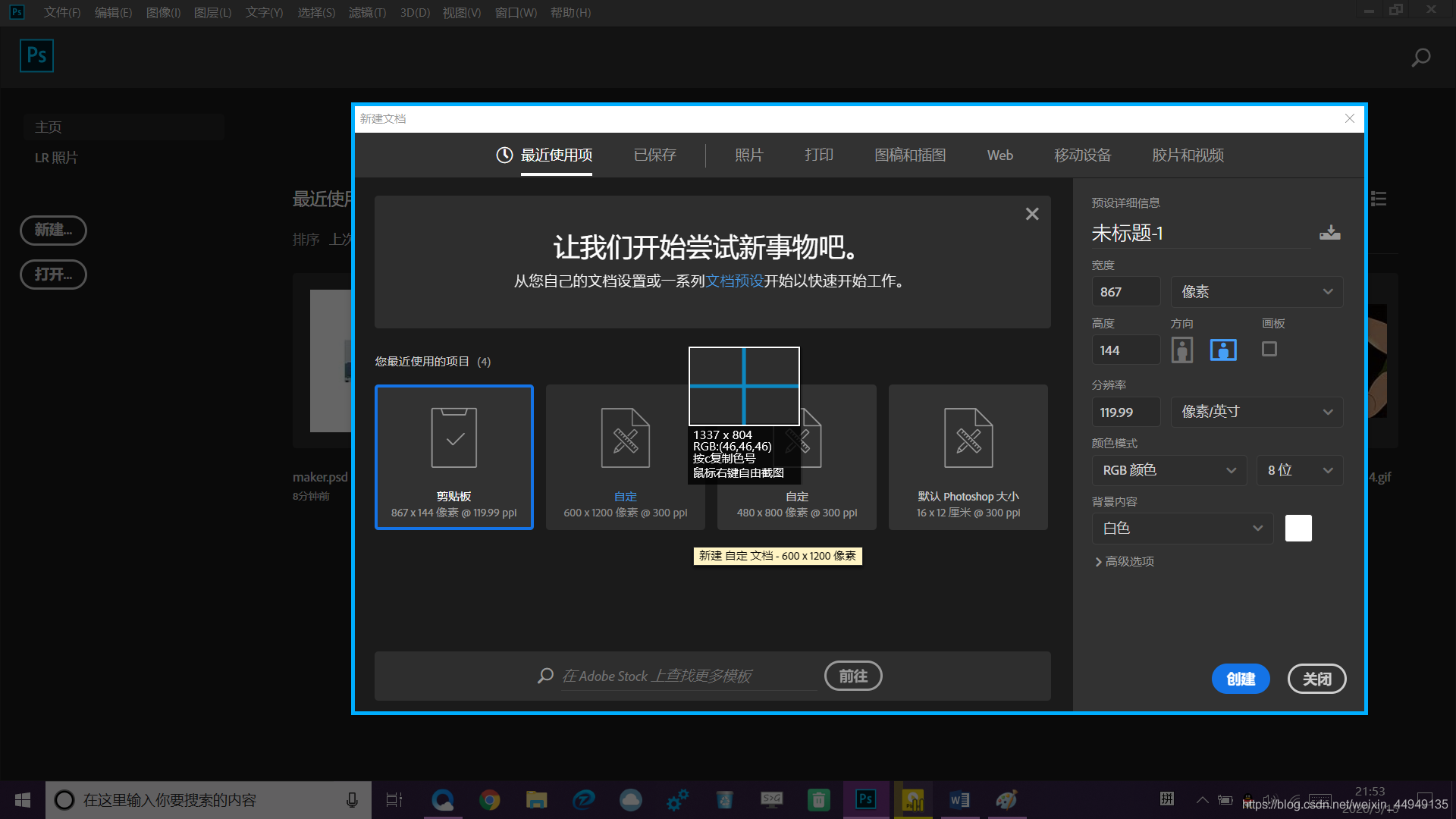Select the 自定 480 x 800 preset

point(797,457)
